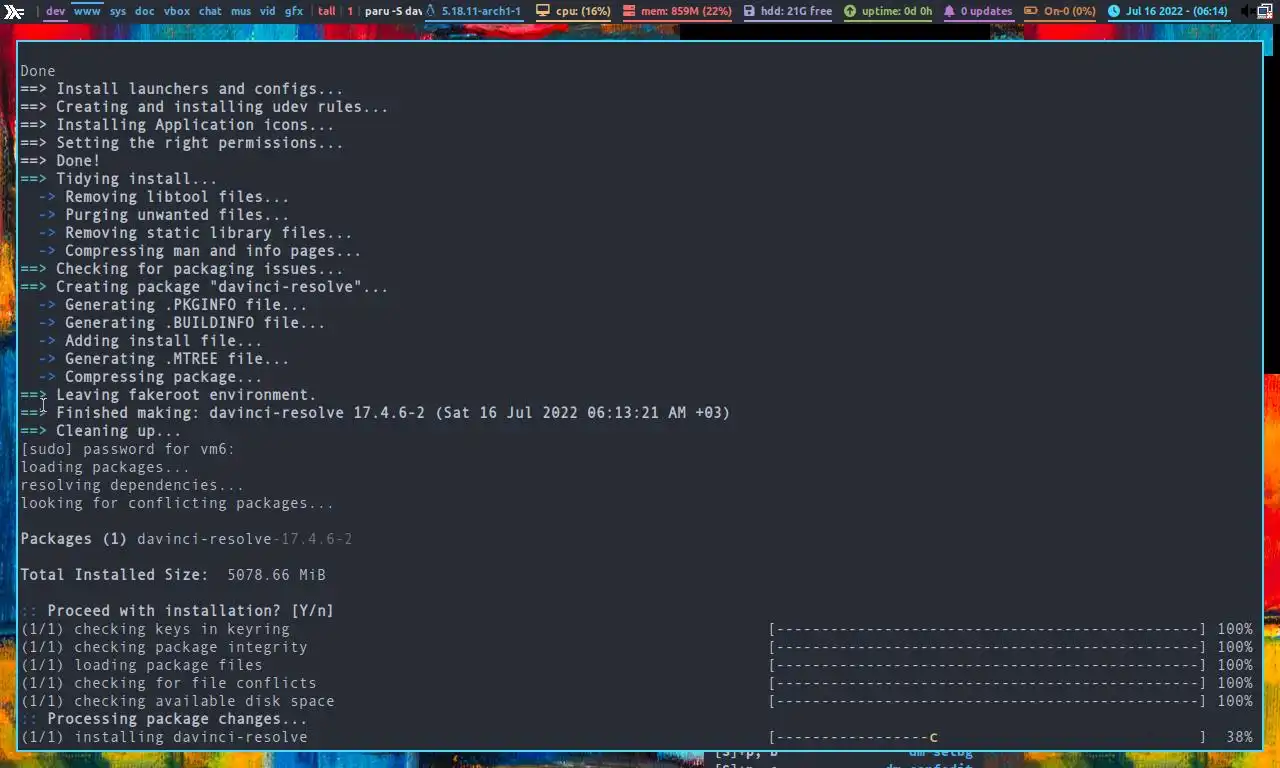This screenshot has height=768, width=1280.
Task: Click the Installing Application icons line
Action: 177,125
